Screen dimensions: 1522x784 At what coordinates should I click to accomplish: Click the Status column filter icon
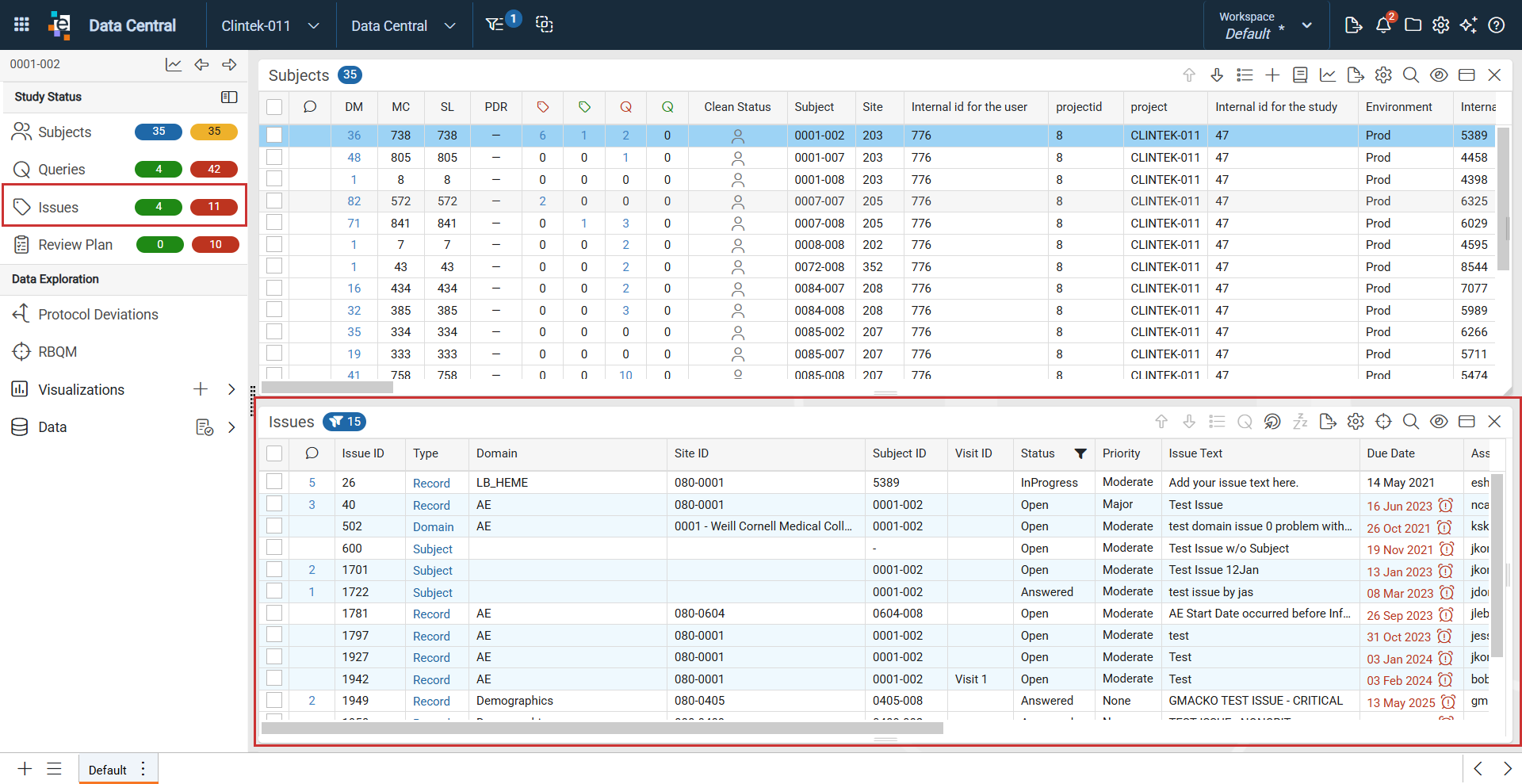pyautogui.click(x=1080, y=453)
